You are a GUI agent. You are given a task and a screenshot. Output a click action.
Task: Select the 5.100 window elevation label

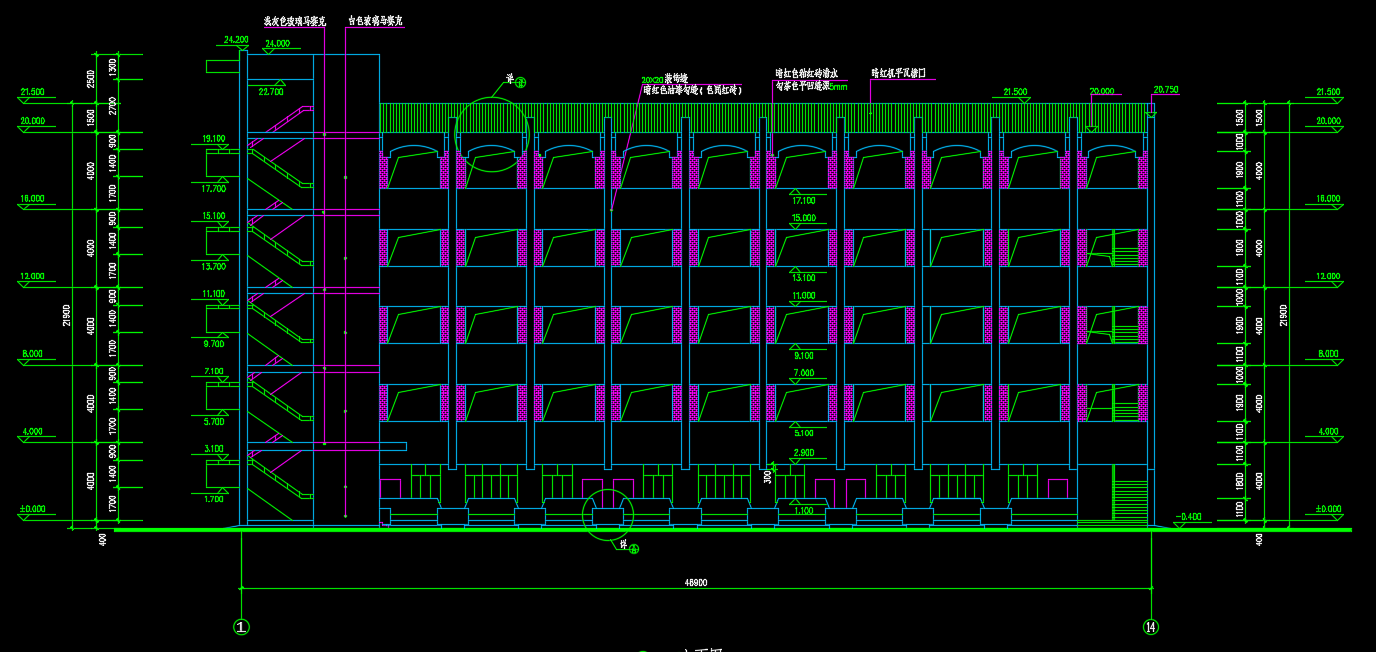click(803, 433)
